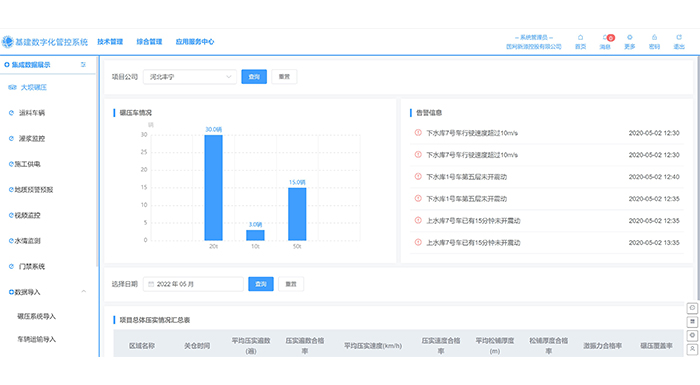Open the 更多 more gear icon
Screen dimensions: 700x385
click(629, 38)
